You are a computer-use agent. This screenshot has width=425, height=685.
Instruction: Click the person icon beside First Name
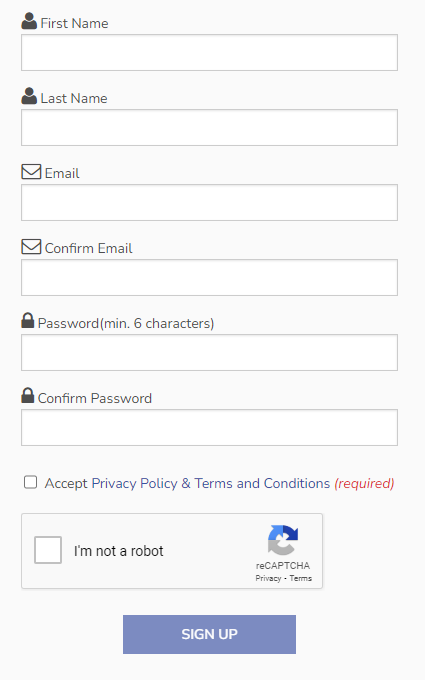[x=29, y=21]
